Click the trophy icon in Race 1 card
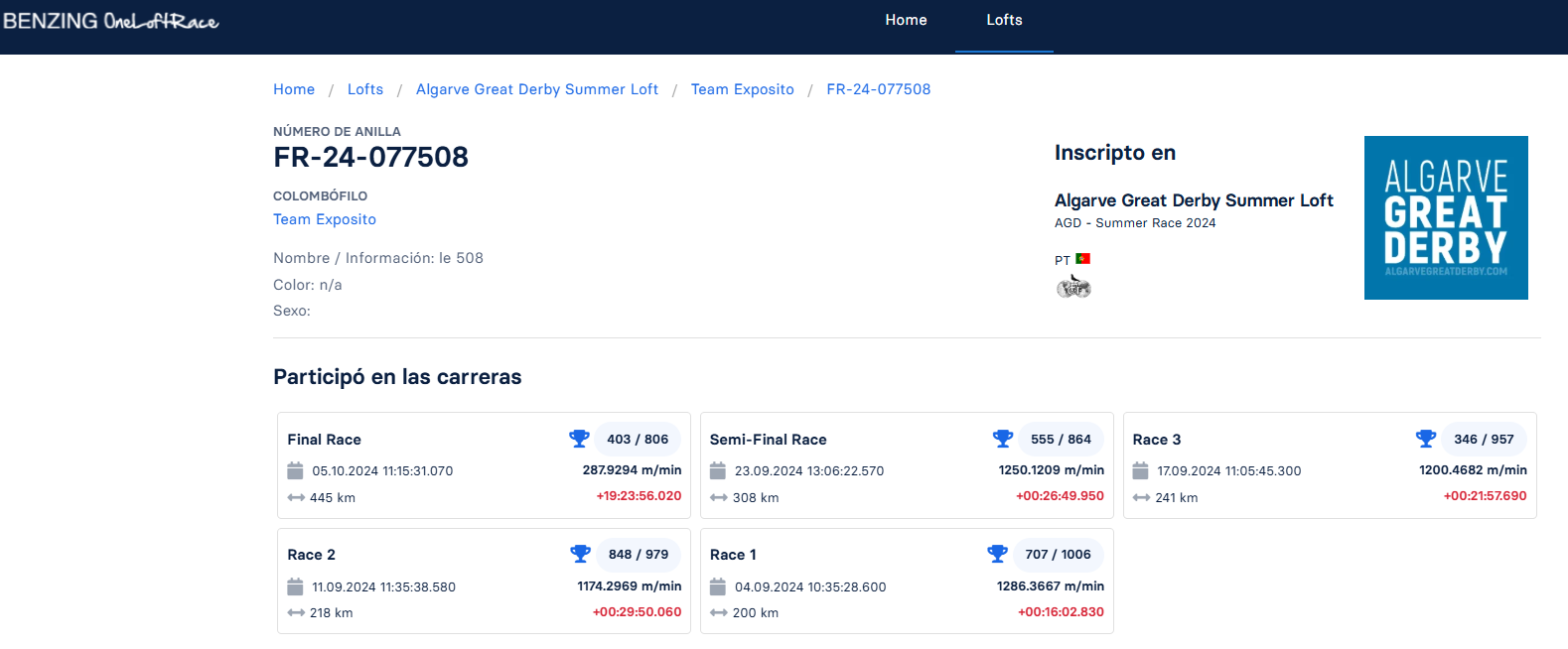The width and height of the screenshot is (1568, 649). (997, 554)
